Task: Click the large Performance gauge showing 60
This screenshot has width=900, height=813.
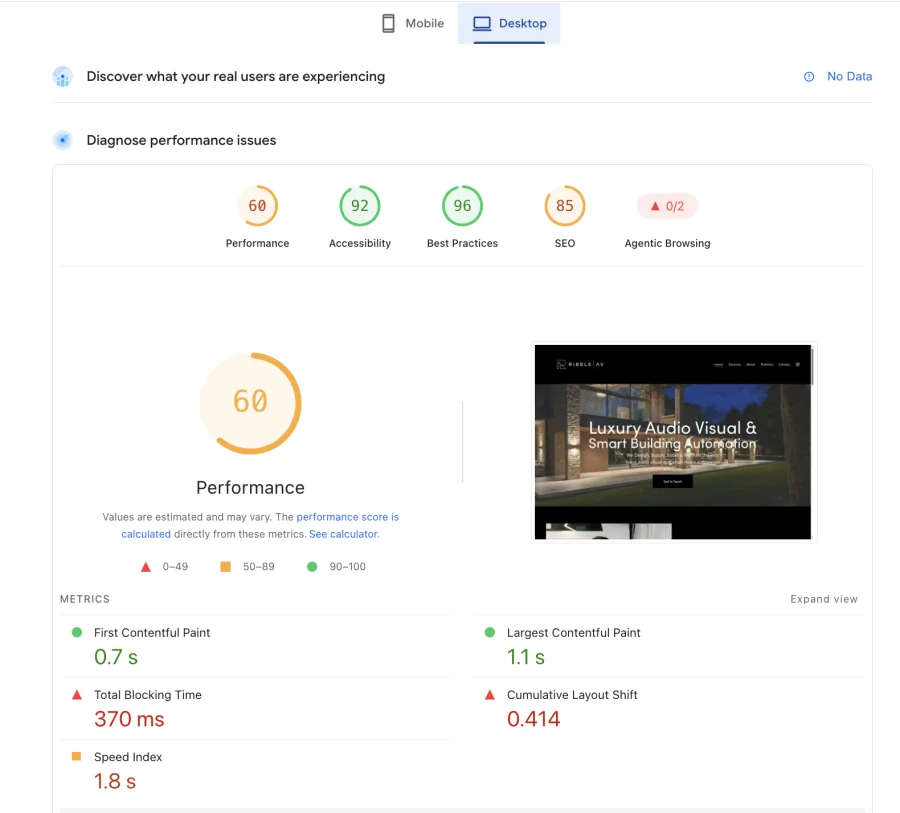Action: tap(250, 403)
